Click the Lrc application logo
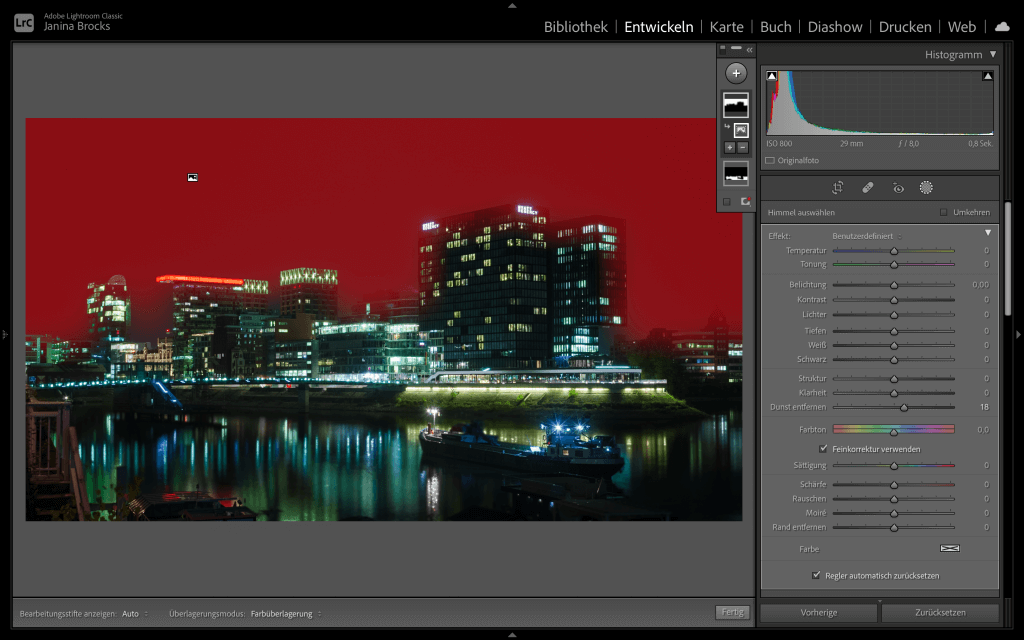 pyautogui.click(x=24, y=23)
